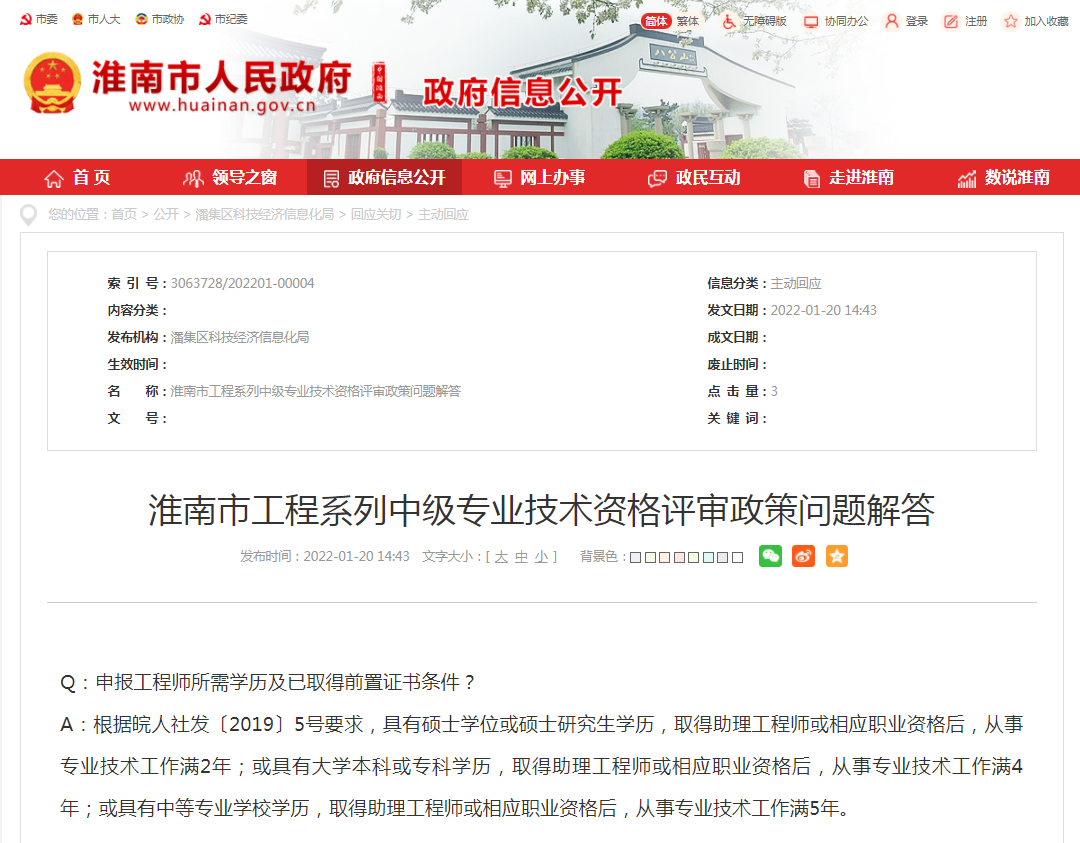1080x843 pixels.
Task: Click the home icon beside 首页 navigation
Action: (53, 177)
